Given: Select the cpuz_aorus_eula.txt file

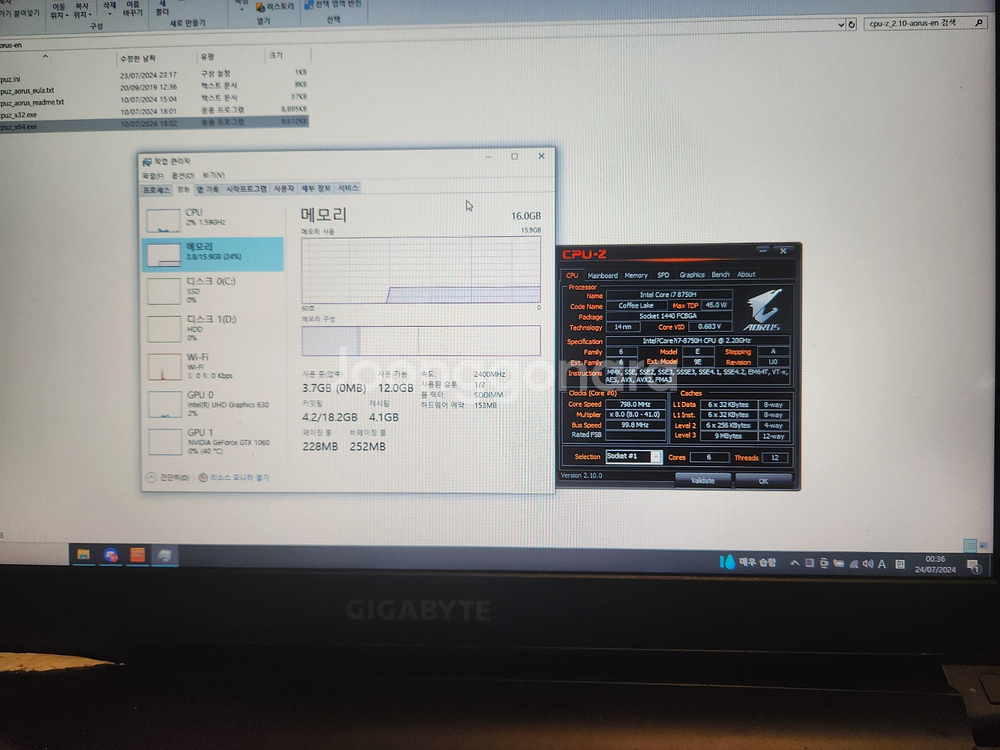Looking at the screenshot, I should [x=154, y=89].
